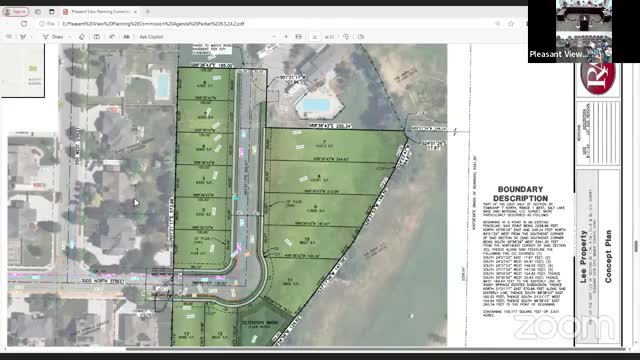Click the Sign in profile button

[16, 12]
